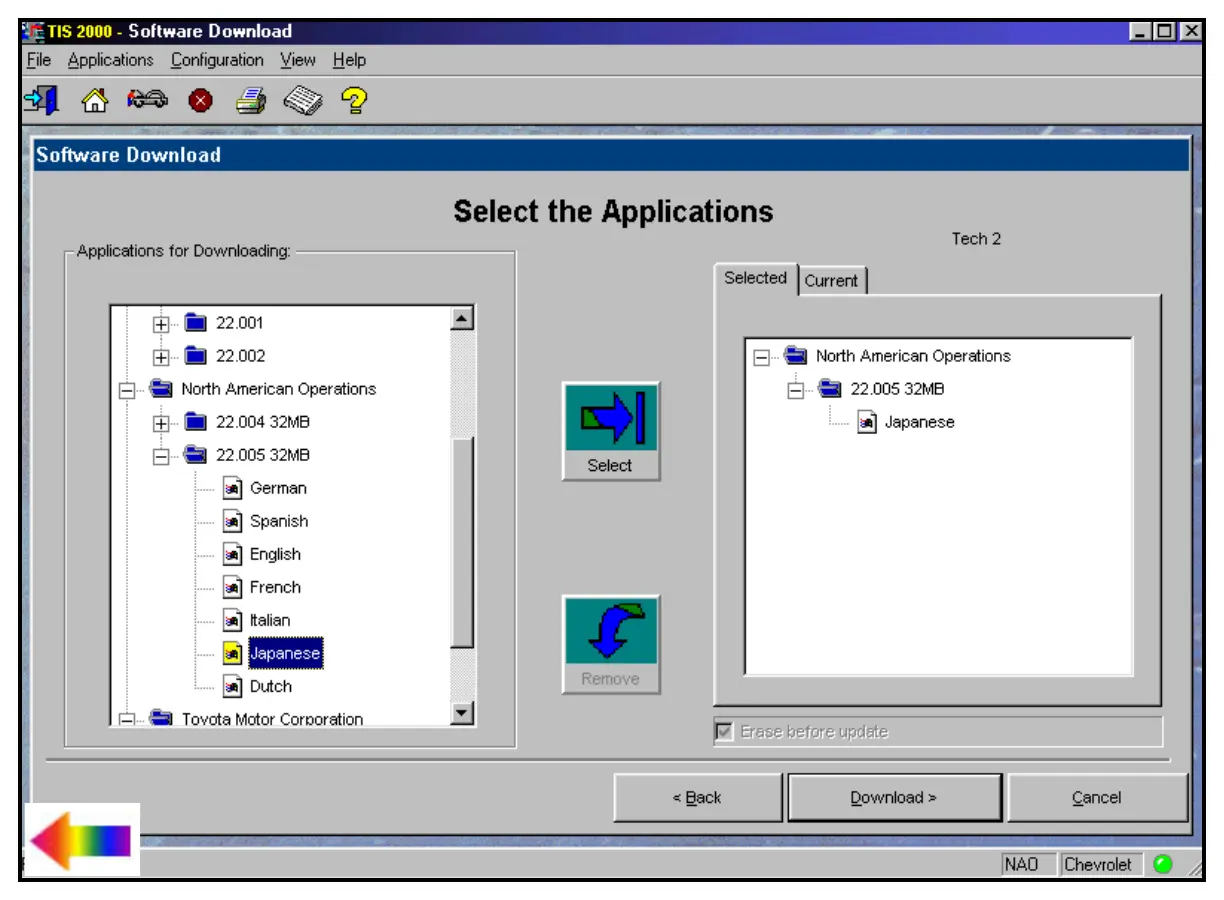Click the Cancel button
1224x900 pixels.
1096,798
